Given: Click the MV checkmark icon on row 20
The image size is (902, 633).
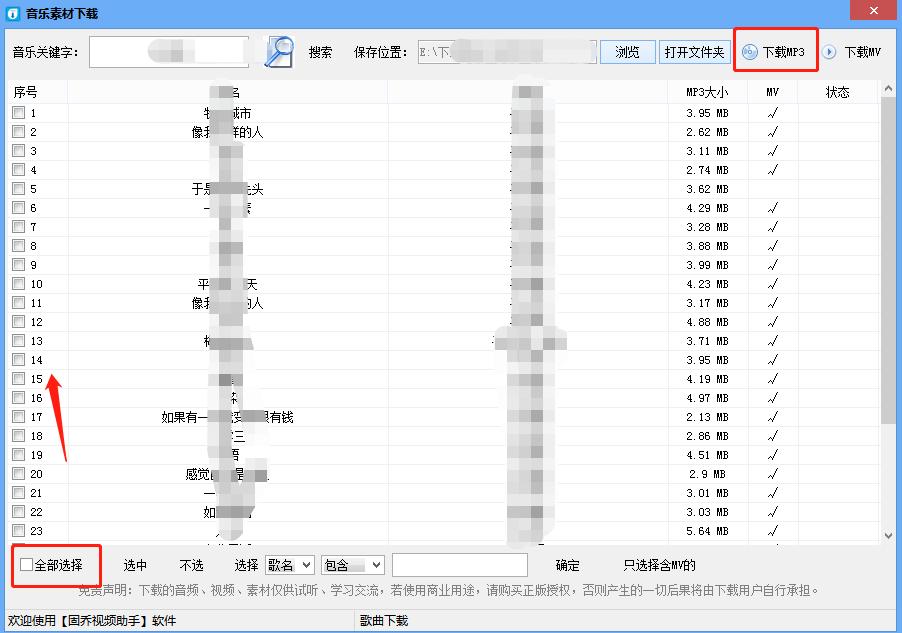Looking at the screenshot, I should pyautogui.click(x=774, y=473).
